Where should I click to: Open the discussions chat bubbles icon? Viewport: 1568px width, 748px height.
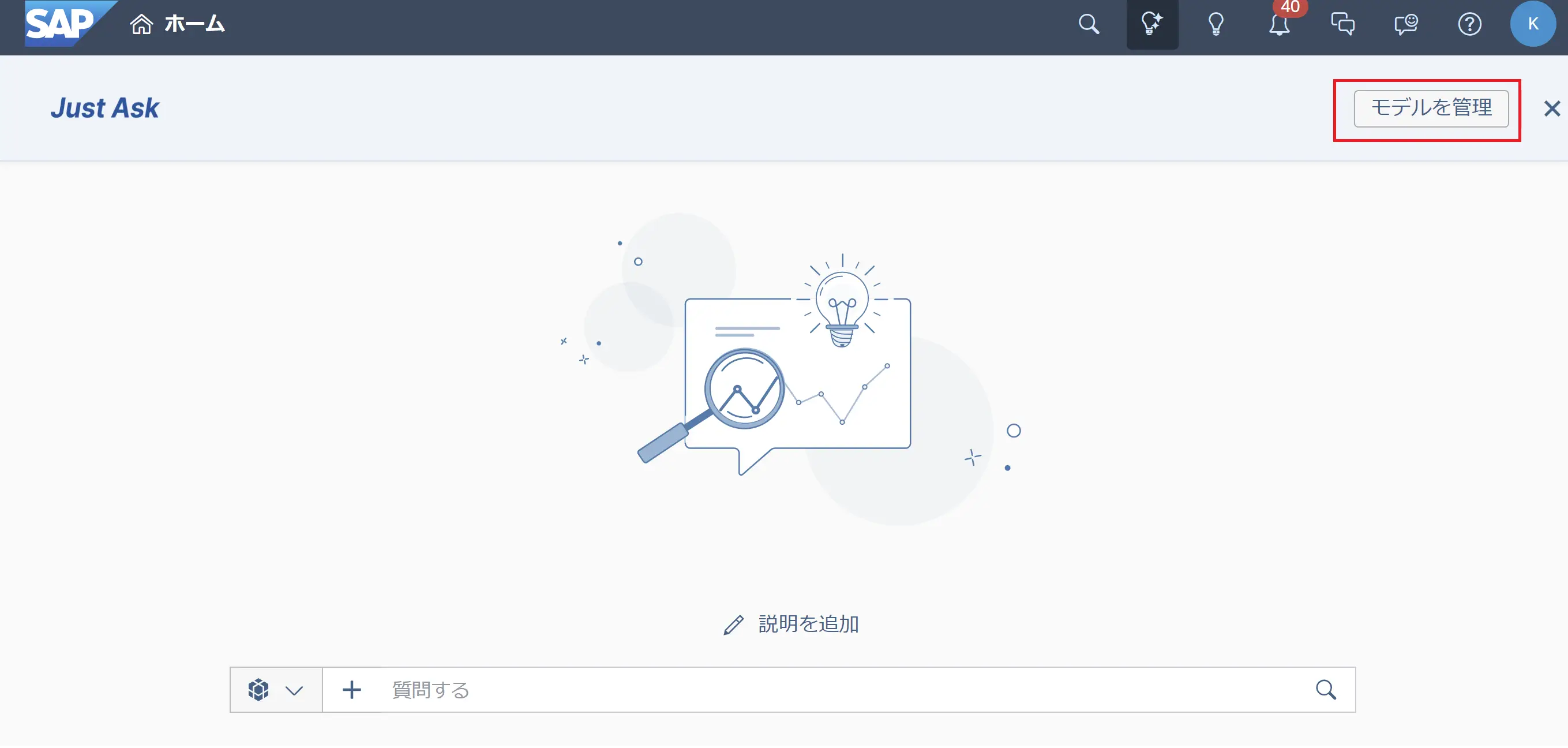(1343, 24)
